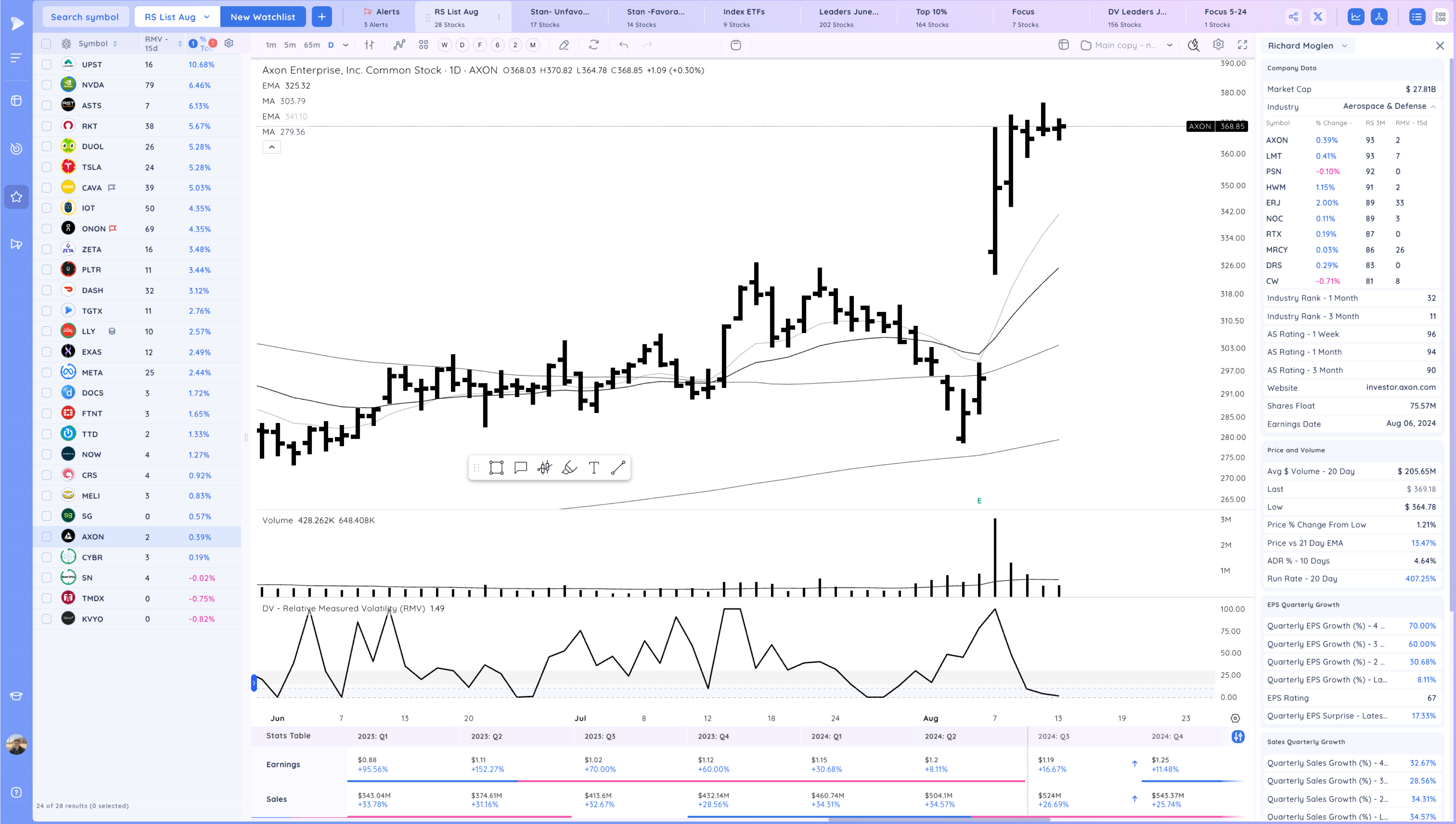Check the NVDA row checkbox

(46, 85)
